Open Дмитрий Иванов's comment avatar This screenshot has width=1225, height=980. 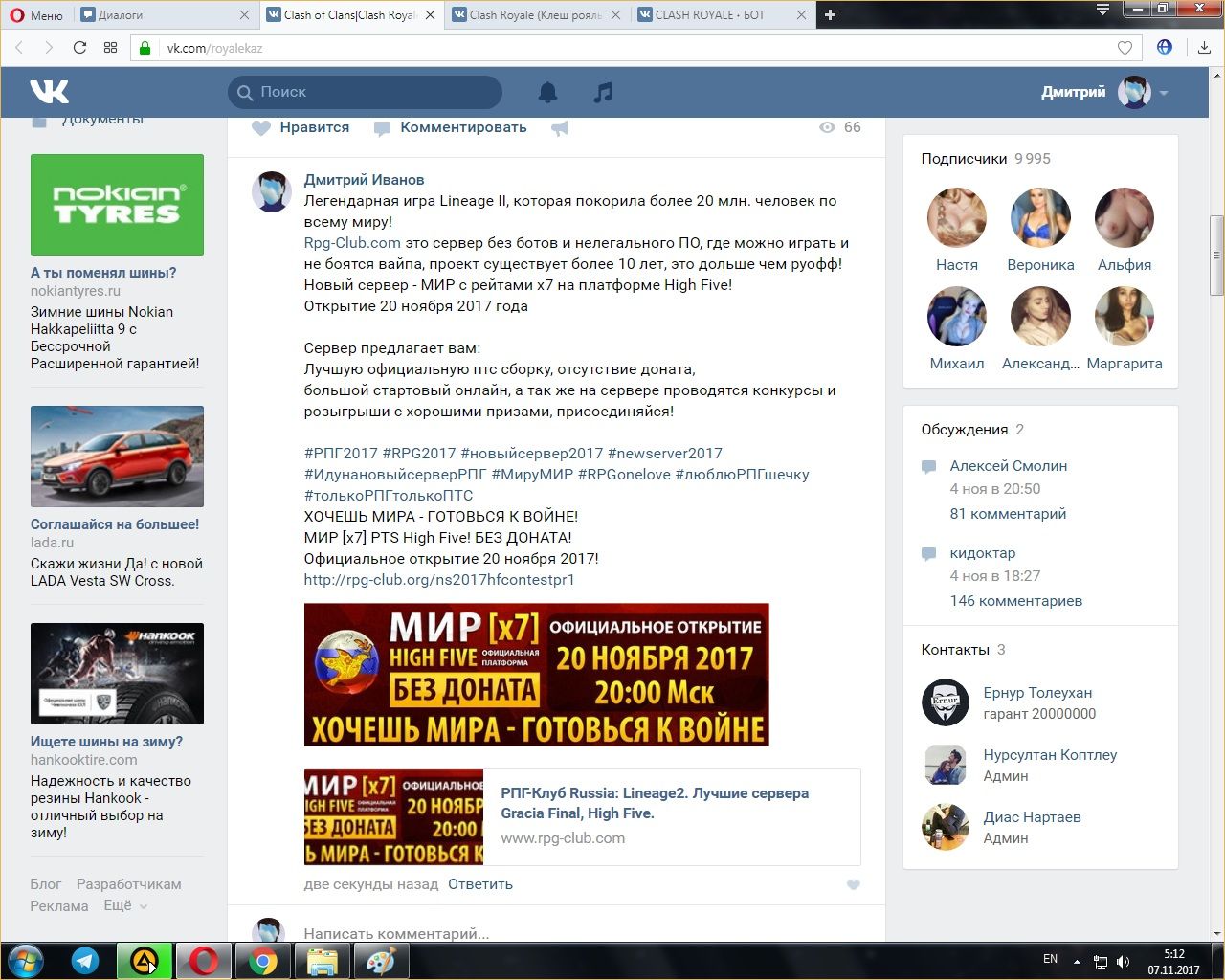pos(271,191)
